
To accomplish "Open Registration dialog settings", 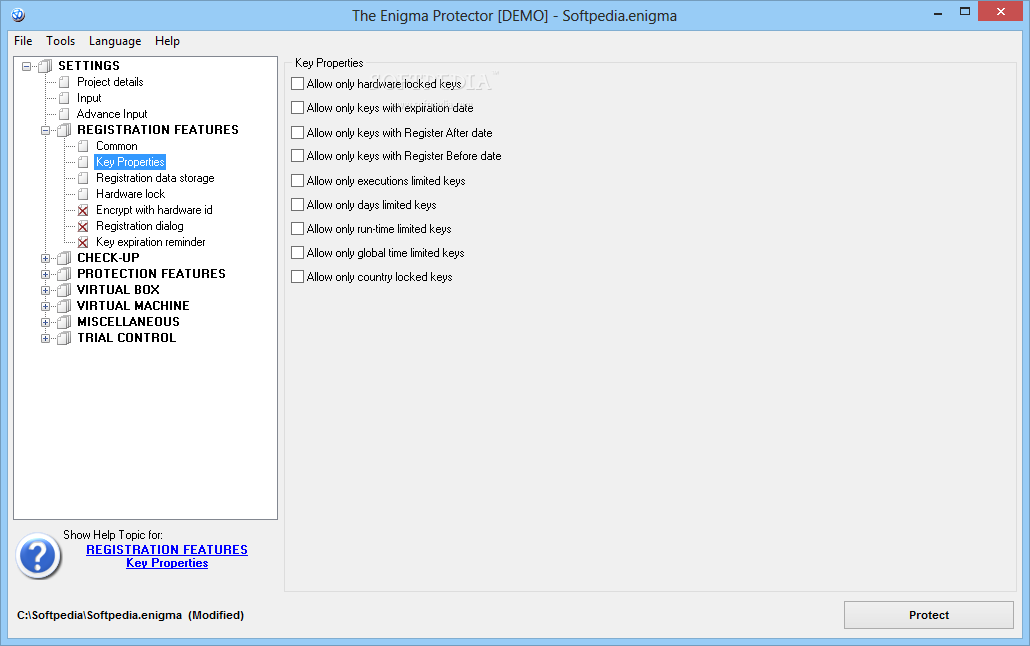I will click(x=140, y=226).
